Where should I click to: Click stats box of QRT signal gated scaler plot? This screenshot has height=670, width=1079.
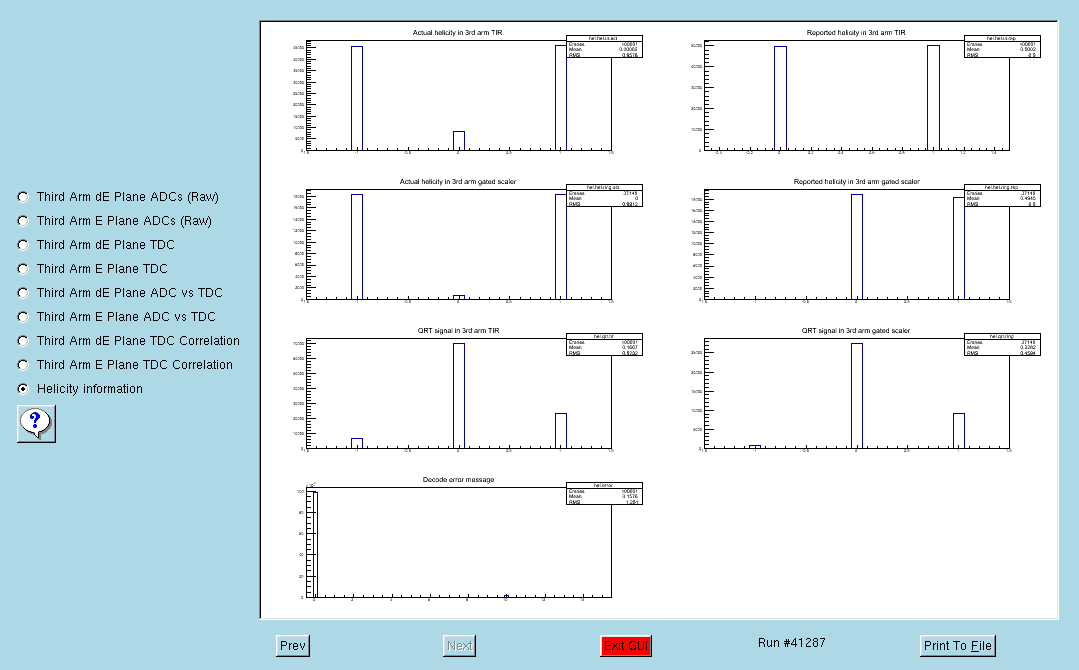pos(1002,344)
